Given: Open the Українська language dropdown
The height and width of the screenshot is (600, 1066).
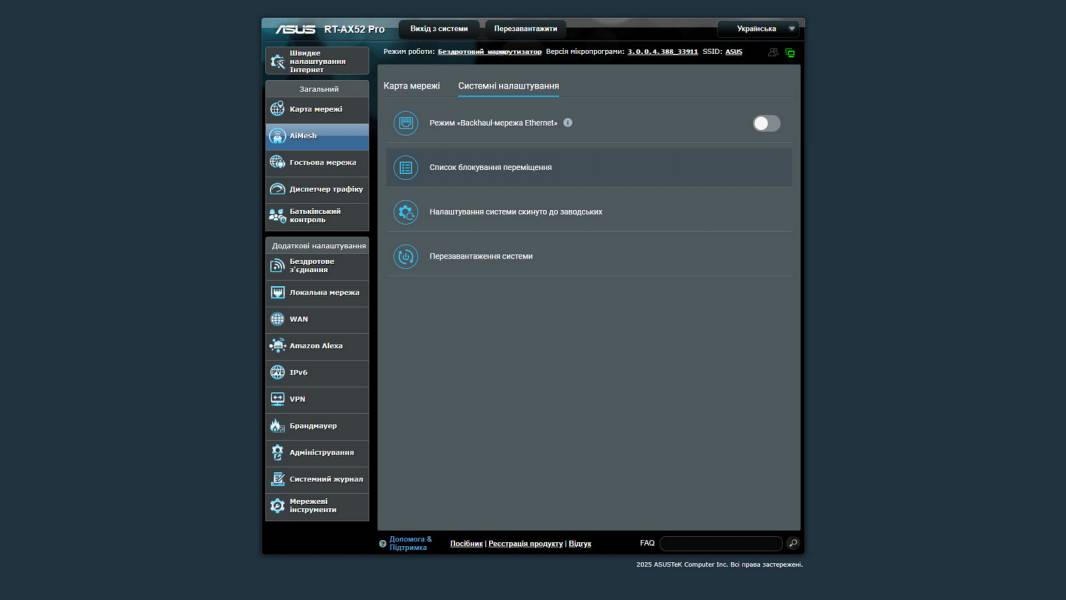Looking at the screenshot, I should click(x=761, y=29).
